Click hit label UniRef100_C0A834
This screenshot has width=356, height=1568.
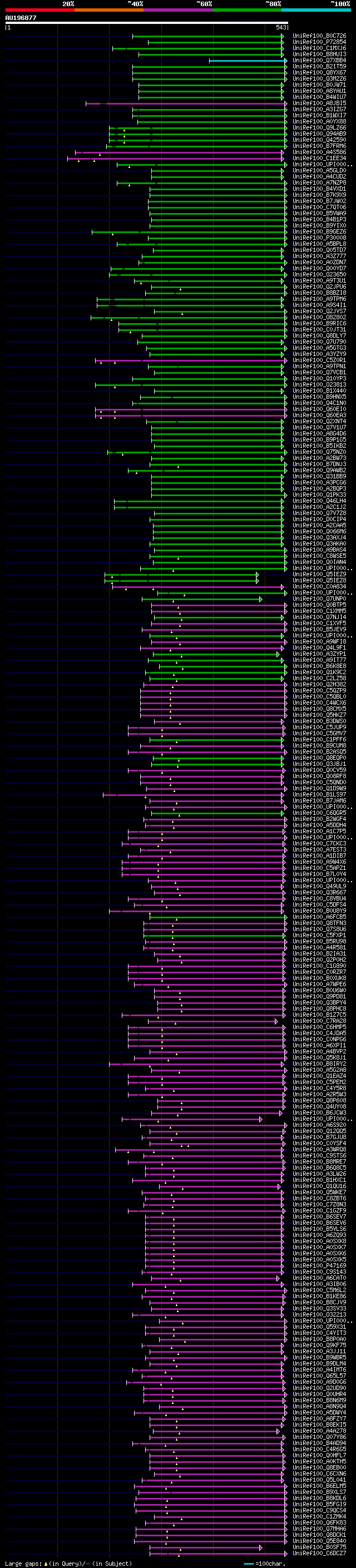pyautogui.click(x=319, y=587)
